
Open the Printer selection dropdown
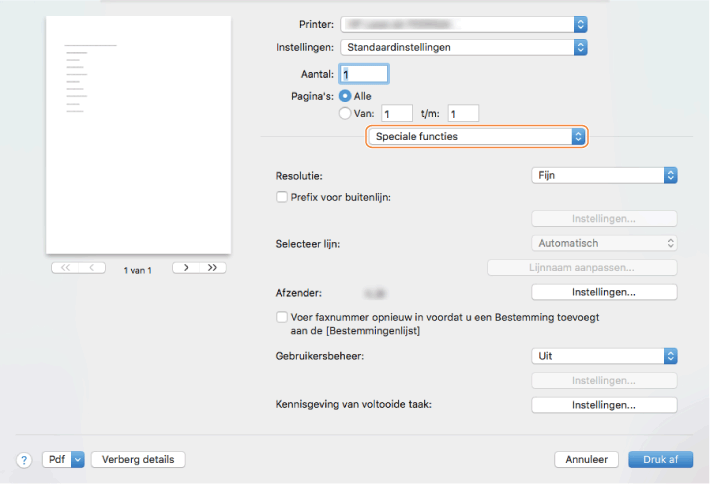[464, 23]
